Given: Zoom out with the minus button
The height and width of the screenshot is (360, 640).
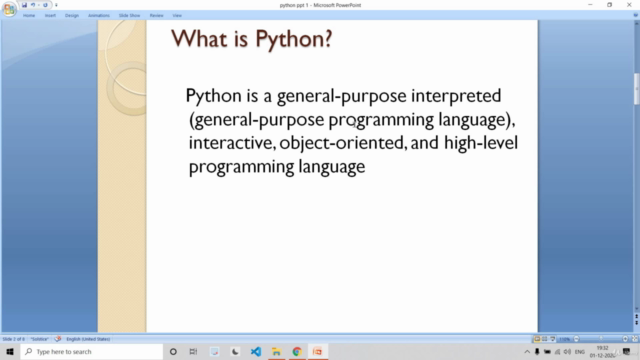Looking at the screenshot, I should [576, 339].
